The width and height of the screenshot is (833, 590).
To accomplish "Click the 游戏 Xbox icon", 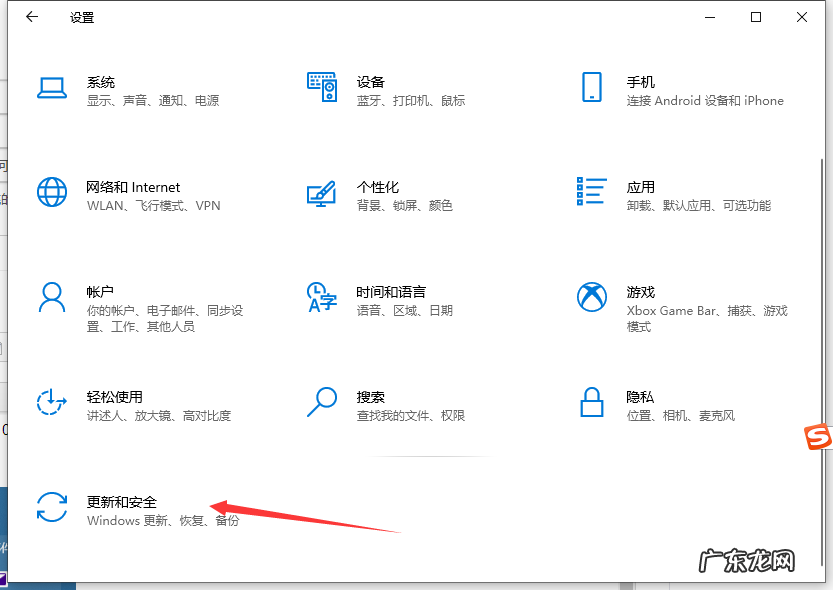I will point(592,297).
